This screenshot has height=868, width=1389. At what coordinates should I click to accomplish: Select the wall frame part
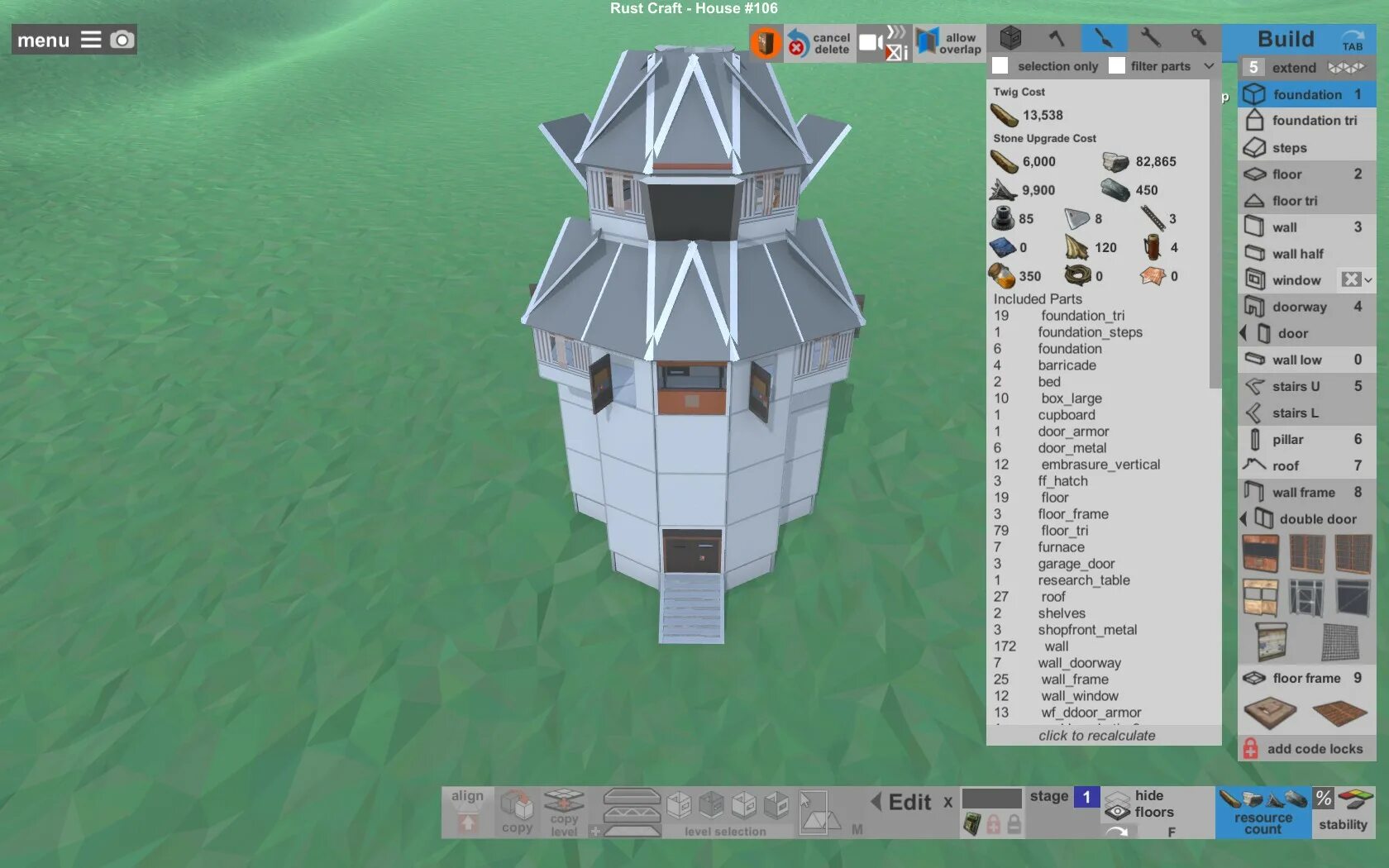click(x=1307, y=493)
